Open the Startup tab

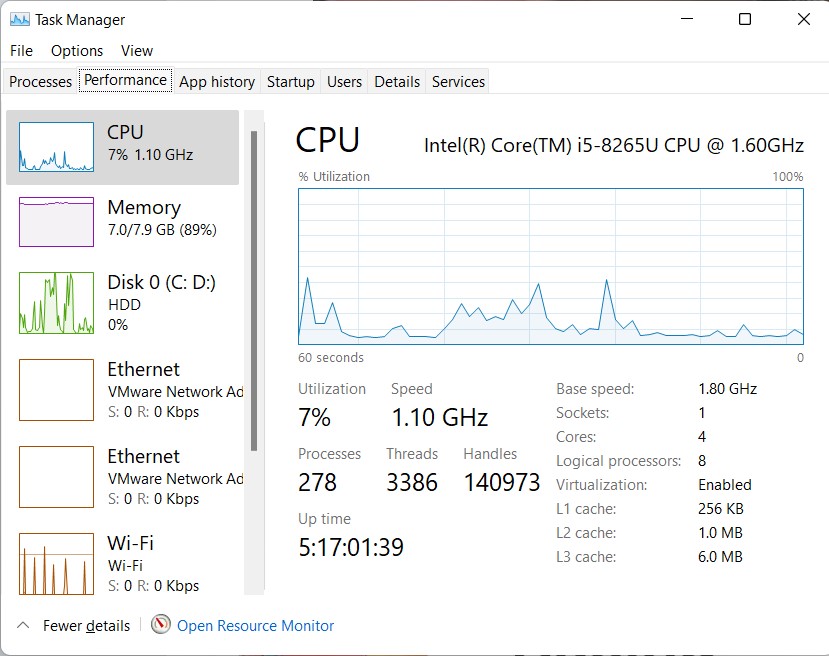290,81
